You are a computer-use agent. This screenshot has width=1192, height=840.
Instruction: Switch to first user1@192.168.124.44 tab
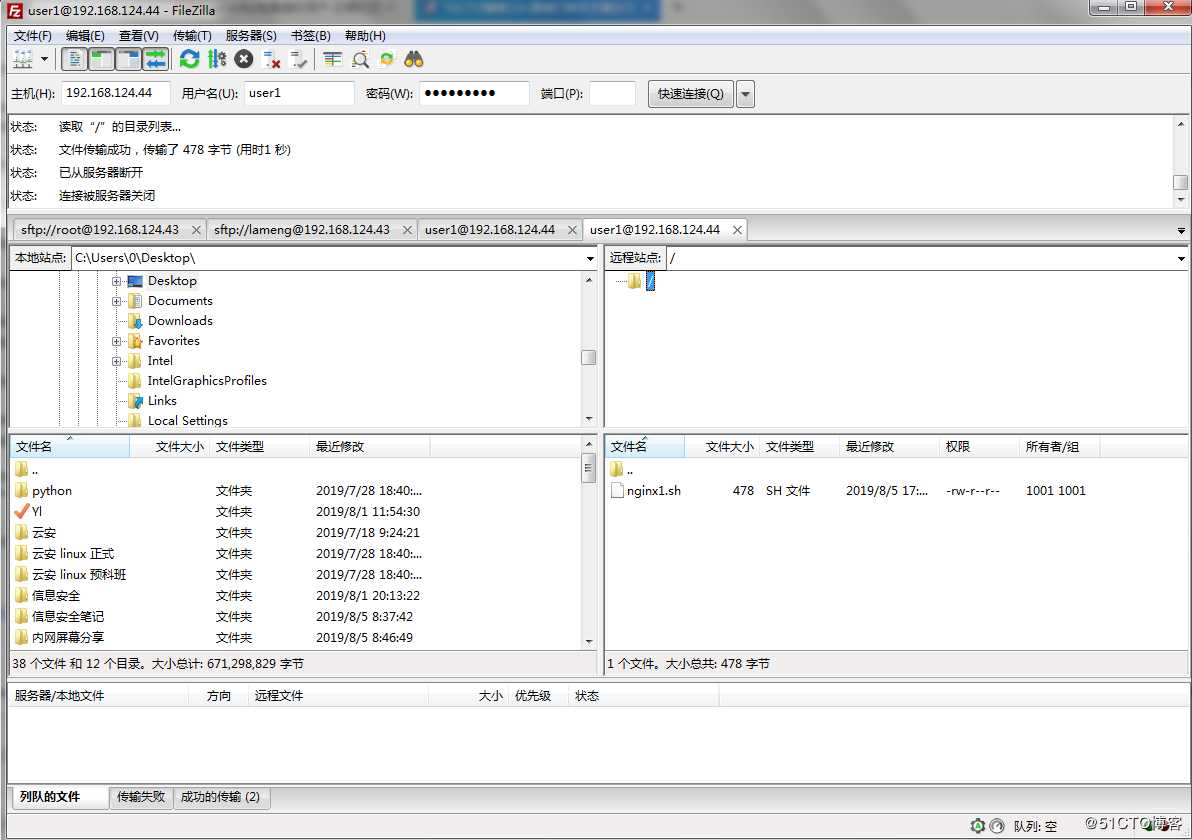[x=490, y=230]
